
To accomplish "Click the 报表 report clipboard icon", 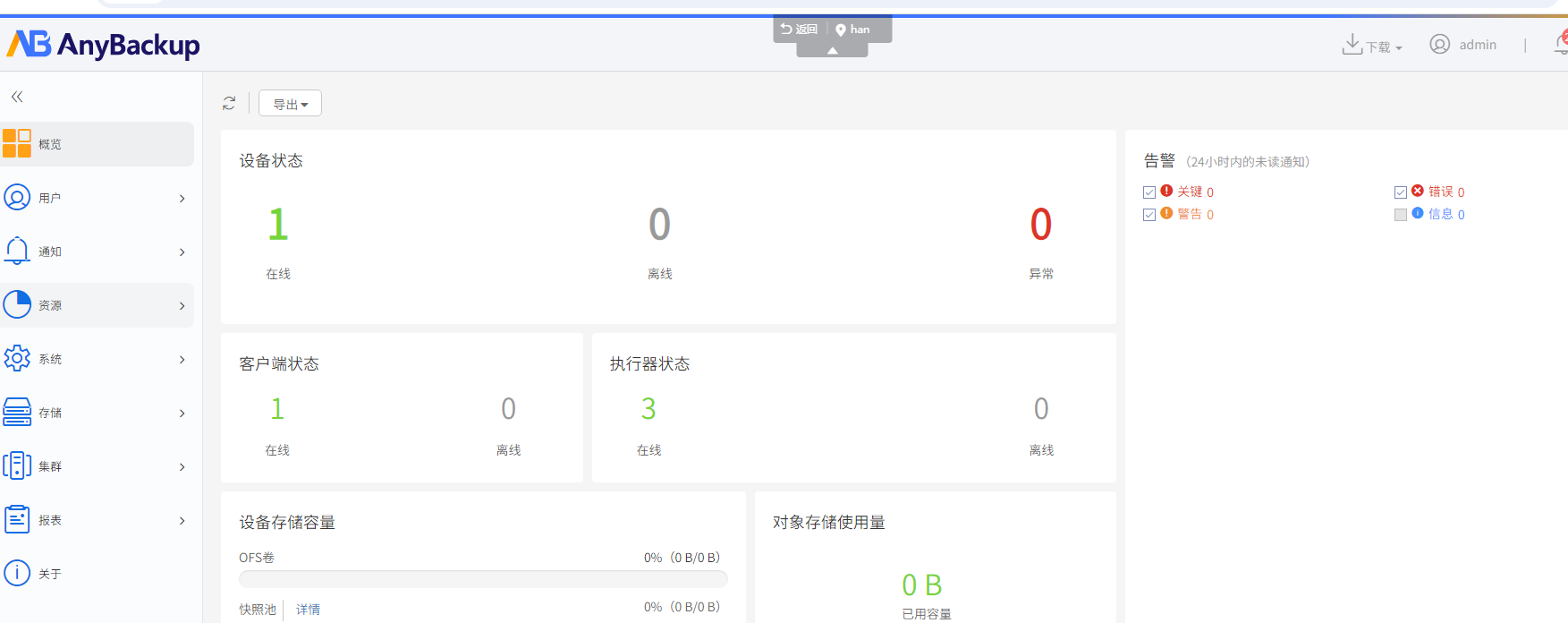I will coord(17,519).
